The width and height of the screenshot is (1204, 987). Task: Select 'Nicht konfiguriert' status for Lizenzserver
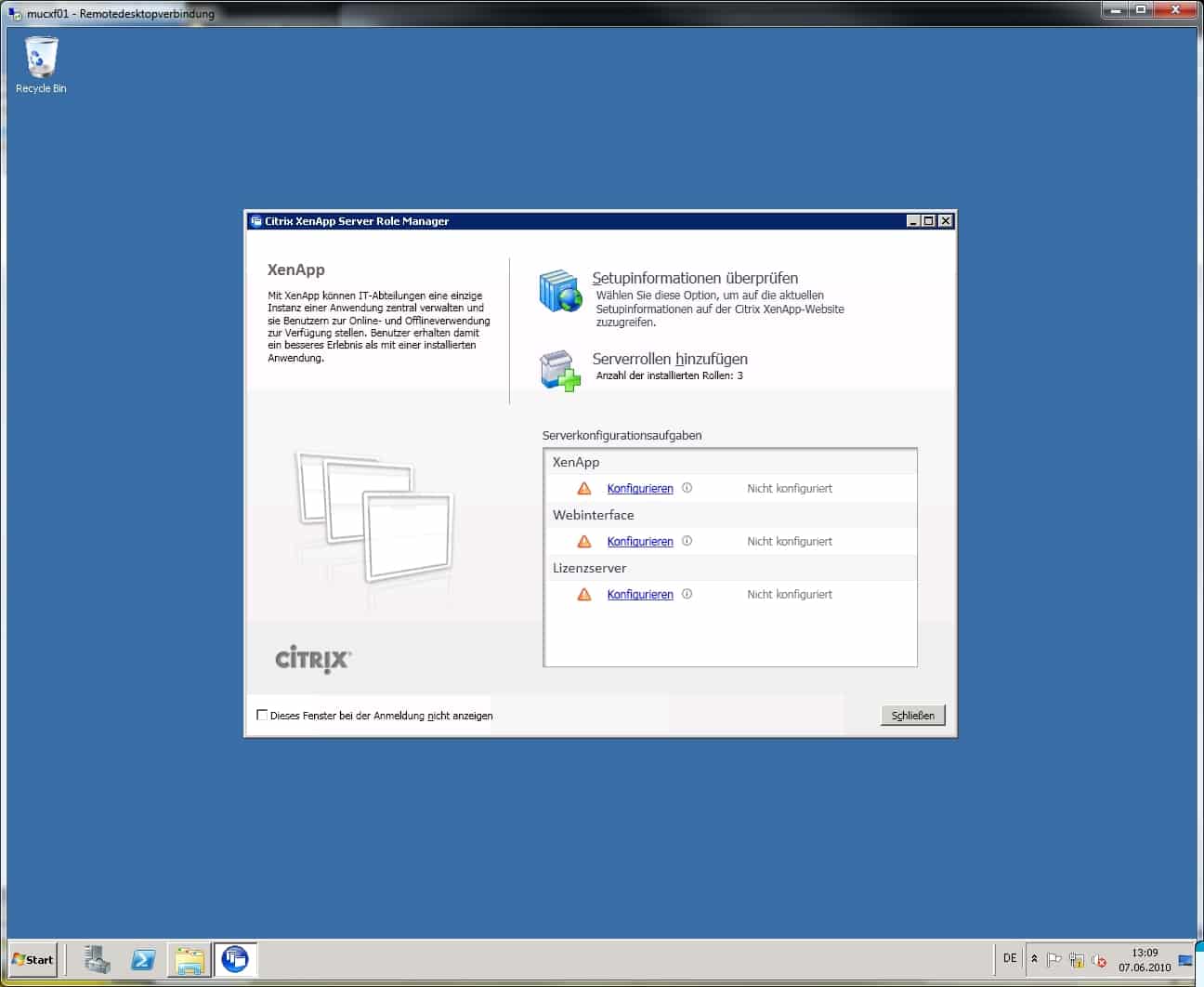pos(790,594)
